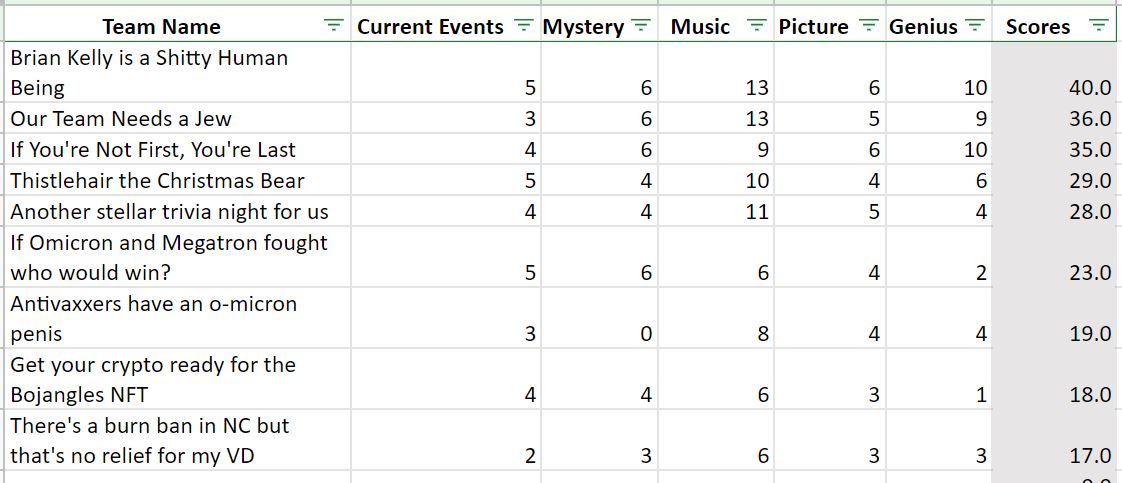1122x483 pixels.
Task: Open the Team Name column filter
Action: tap(333, 26)
